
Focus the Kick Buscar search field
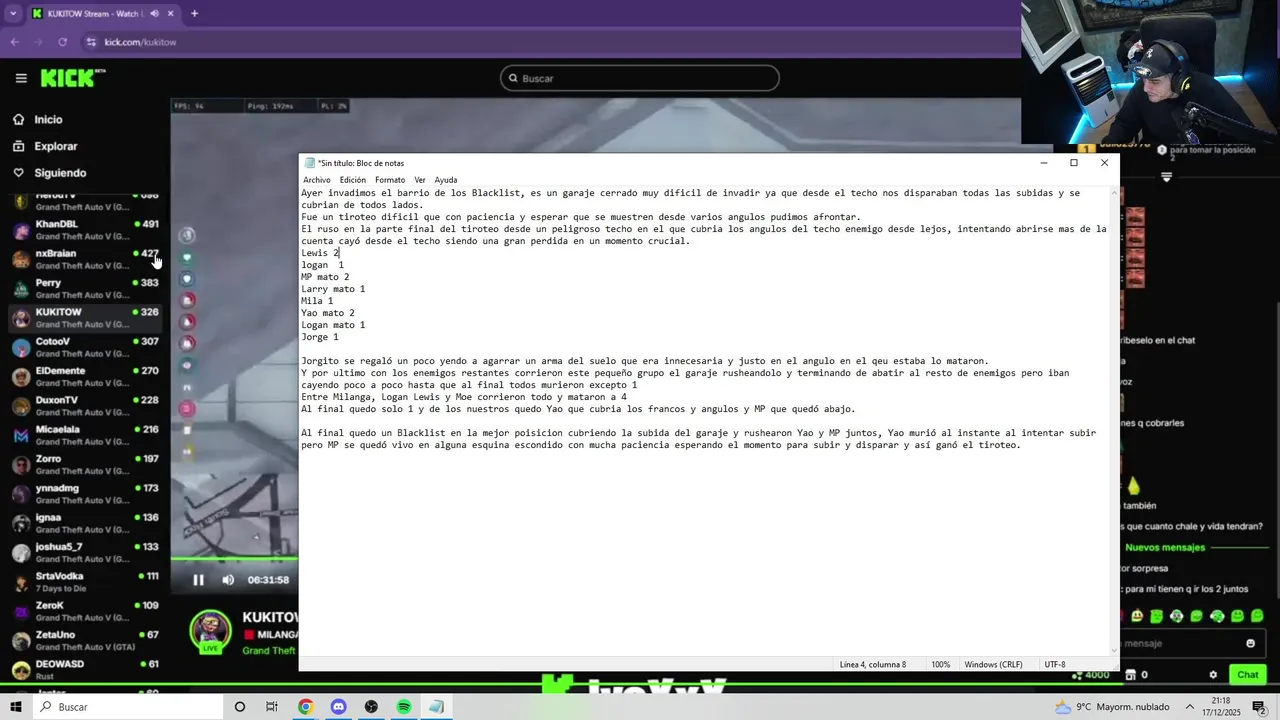pyautogui.click(x=640, y=78)
